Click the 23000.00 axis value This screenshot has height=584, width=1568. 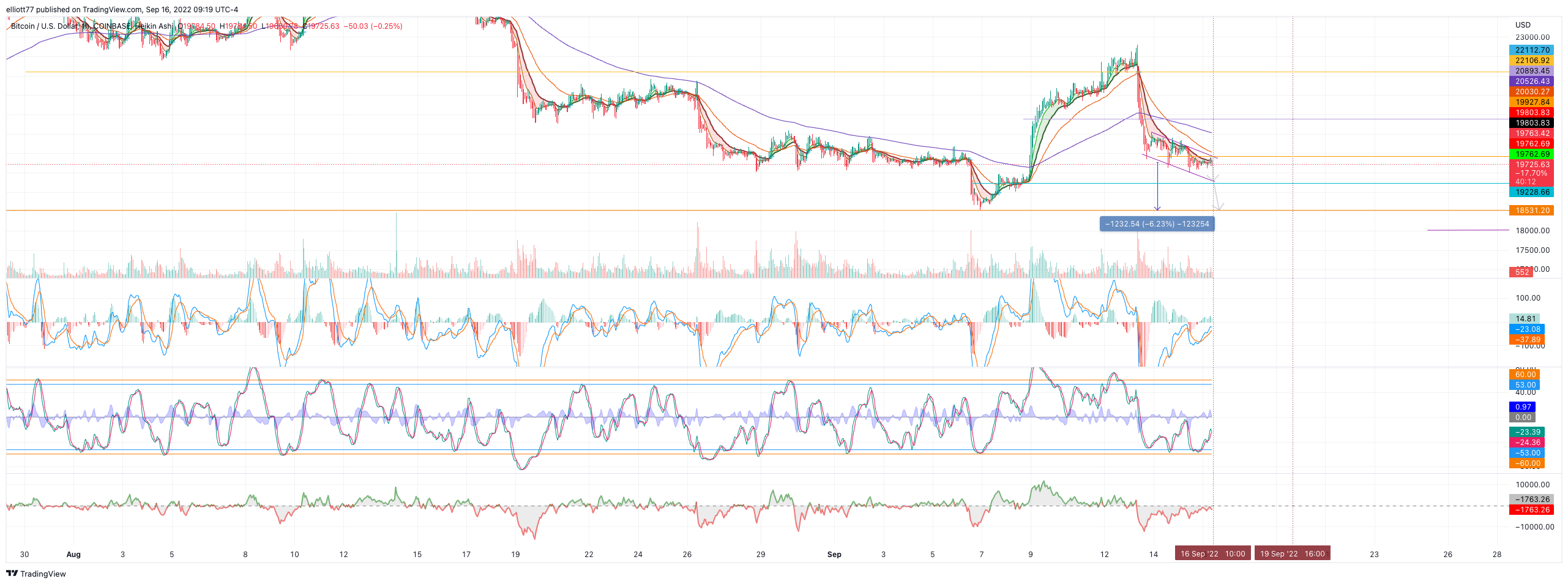(1533, 37)
